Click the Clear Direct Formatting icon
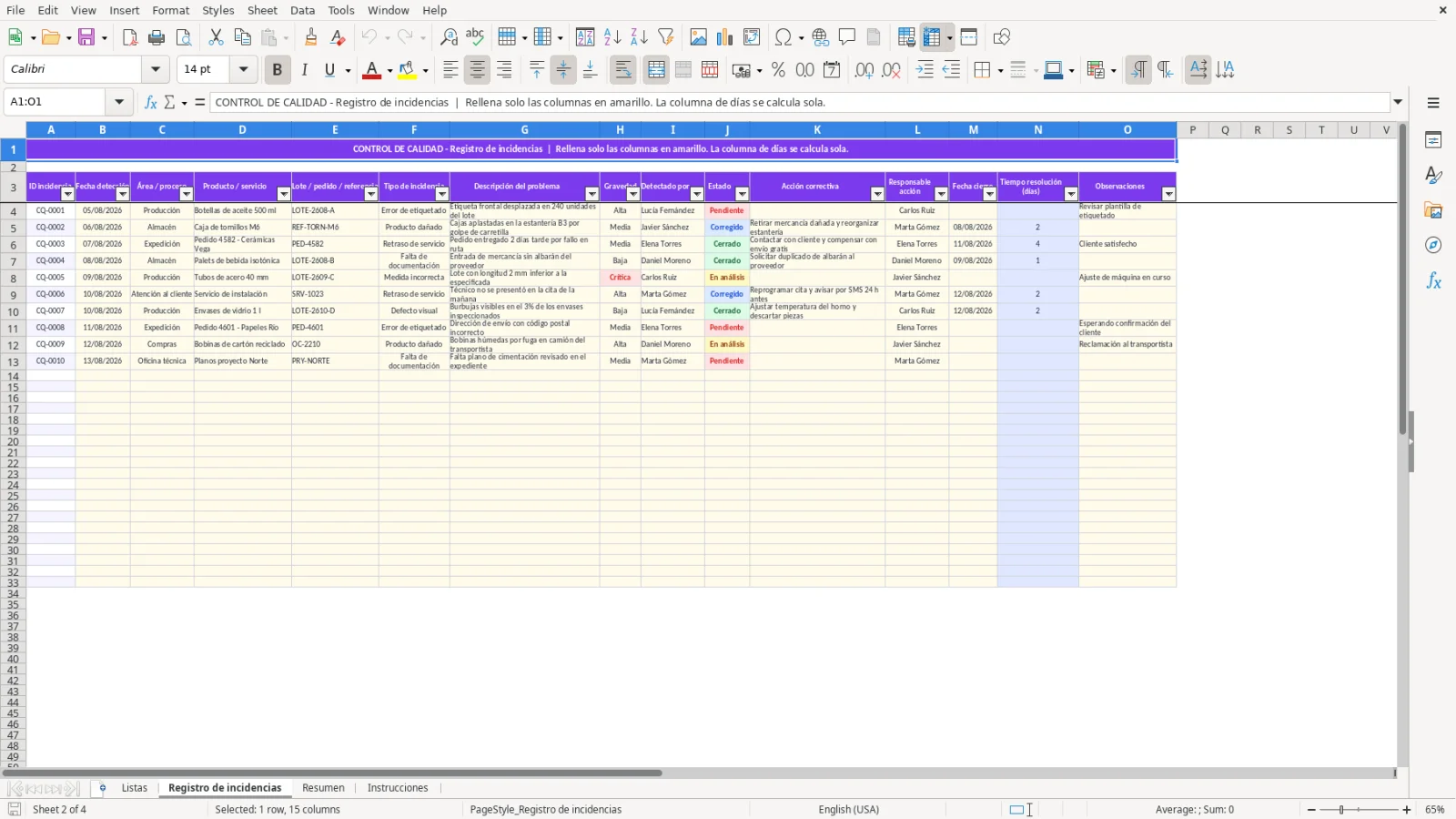 [338, 37]
